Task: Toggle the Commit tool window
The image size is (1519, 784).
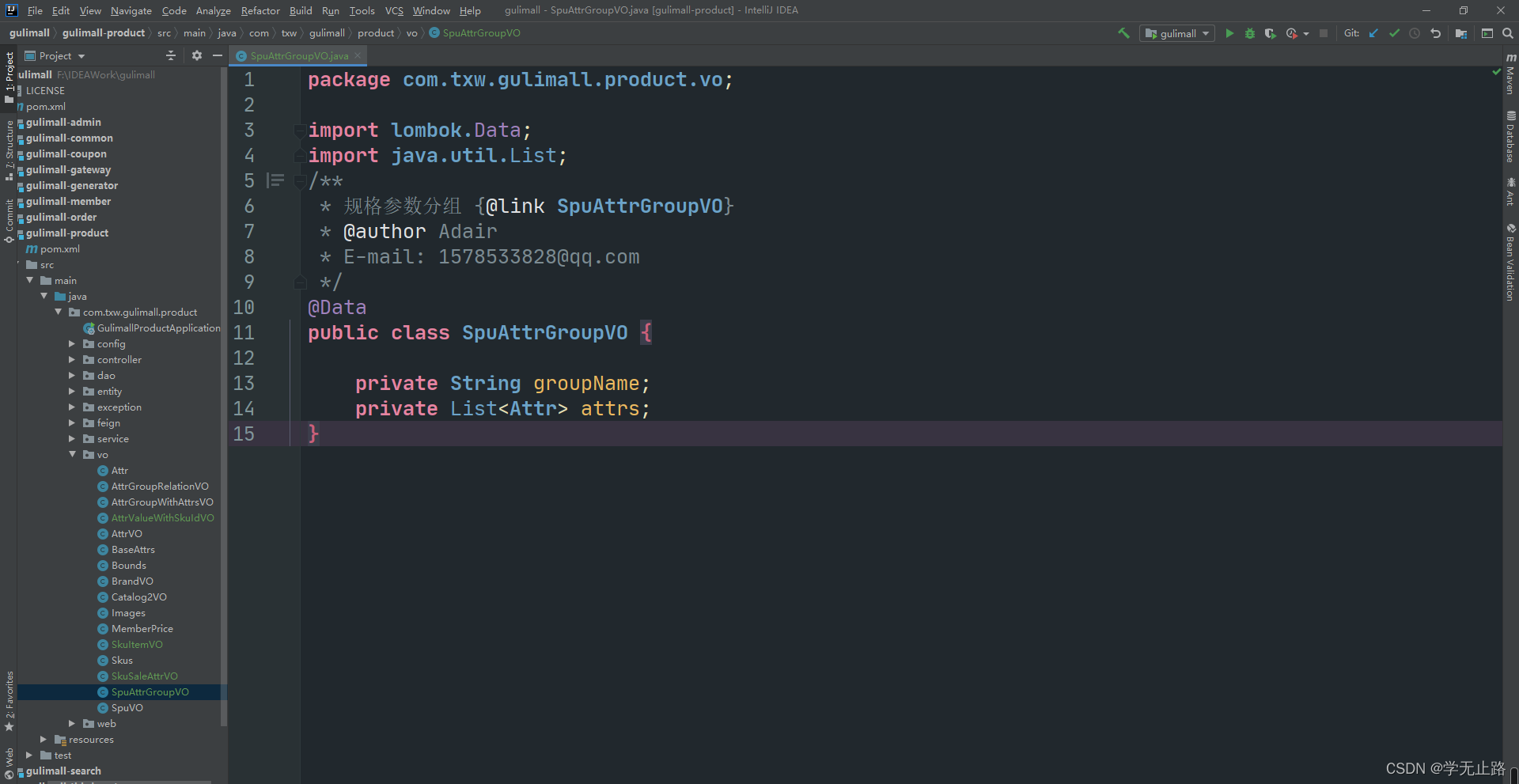Action: pos(9,221)
